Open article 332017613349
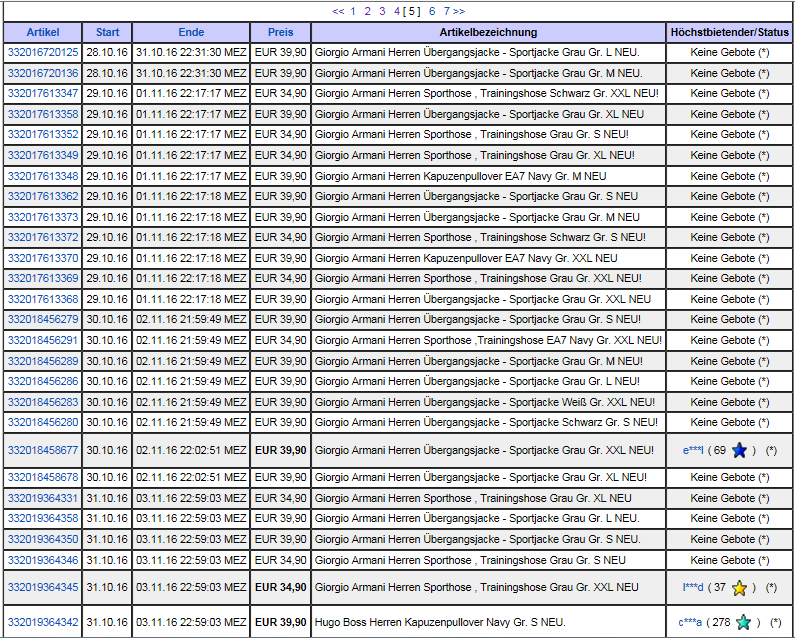The height and width of the screenshot is (638, 795). pos(43,155)
